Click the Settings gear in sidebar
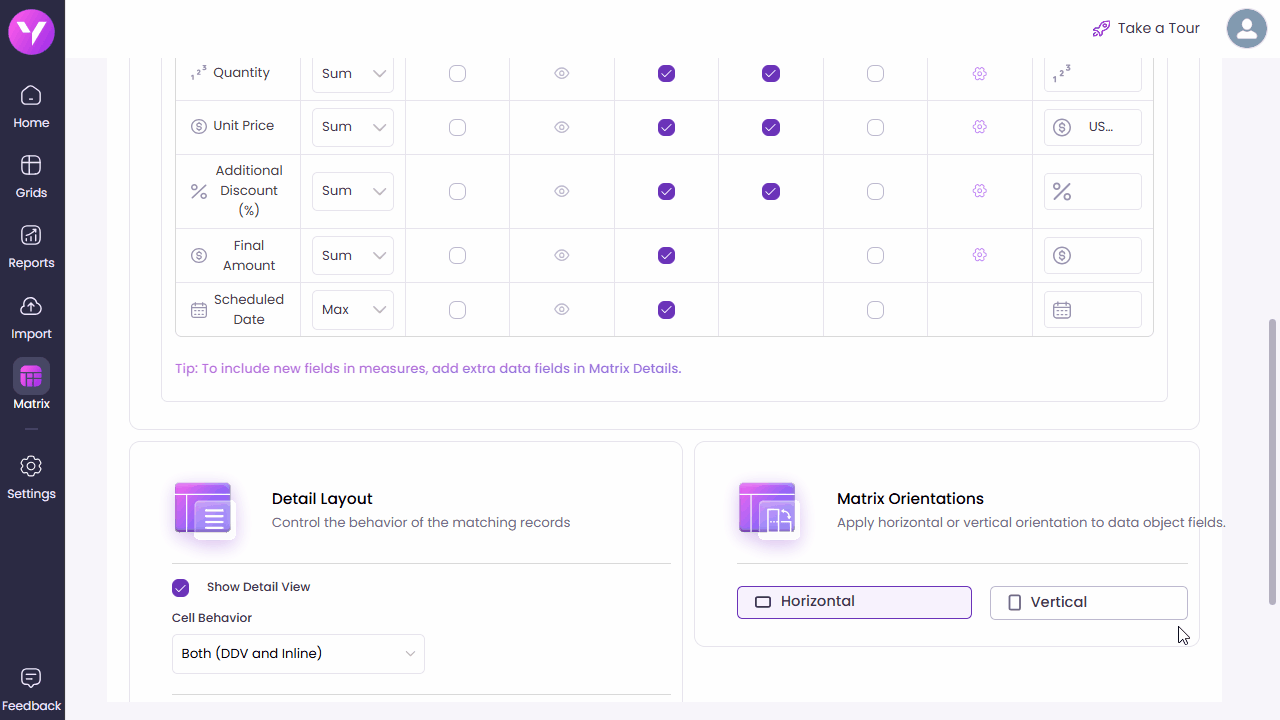 click(x=31, y=477)
